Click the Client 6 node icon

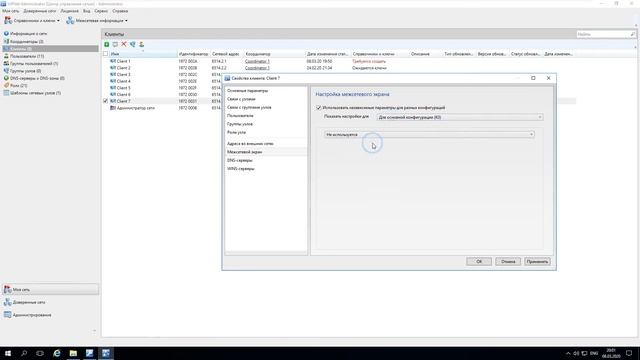113,94
